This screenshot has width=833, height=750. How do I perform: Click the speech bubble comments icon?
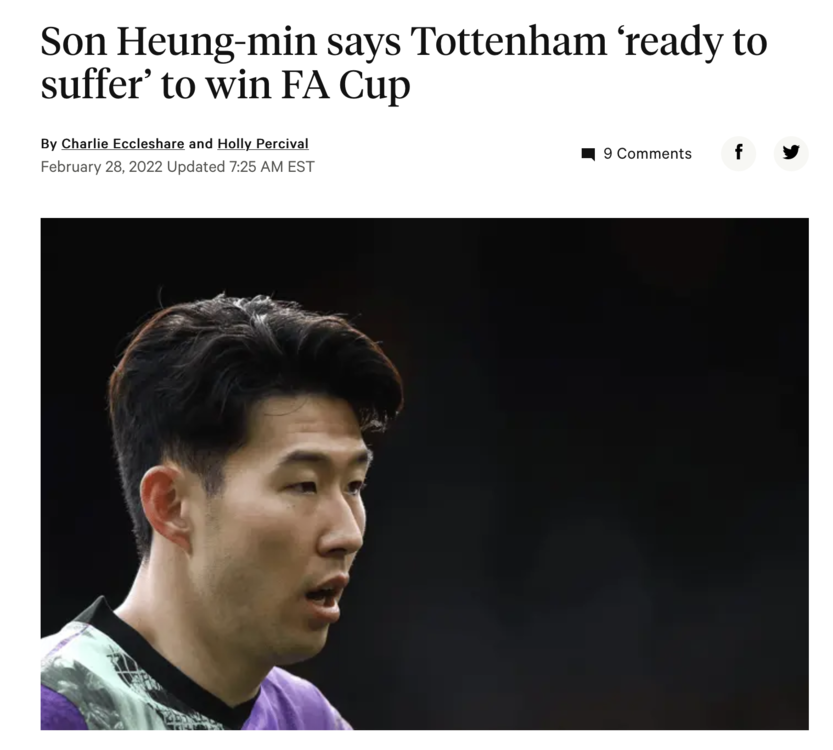point(588,155)
